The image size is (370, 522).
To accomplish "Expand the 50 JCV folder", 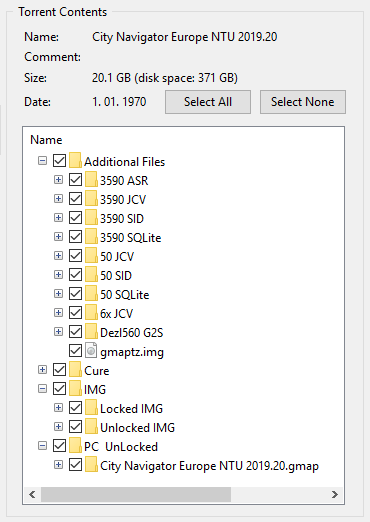I will point(58,256).
